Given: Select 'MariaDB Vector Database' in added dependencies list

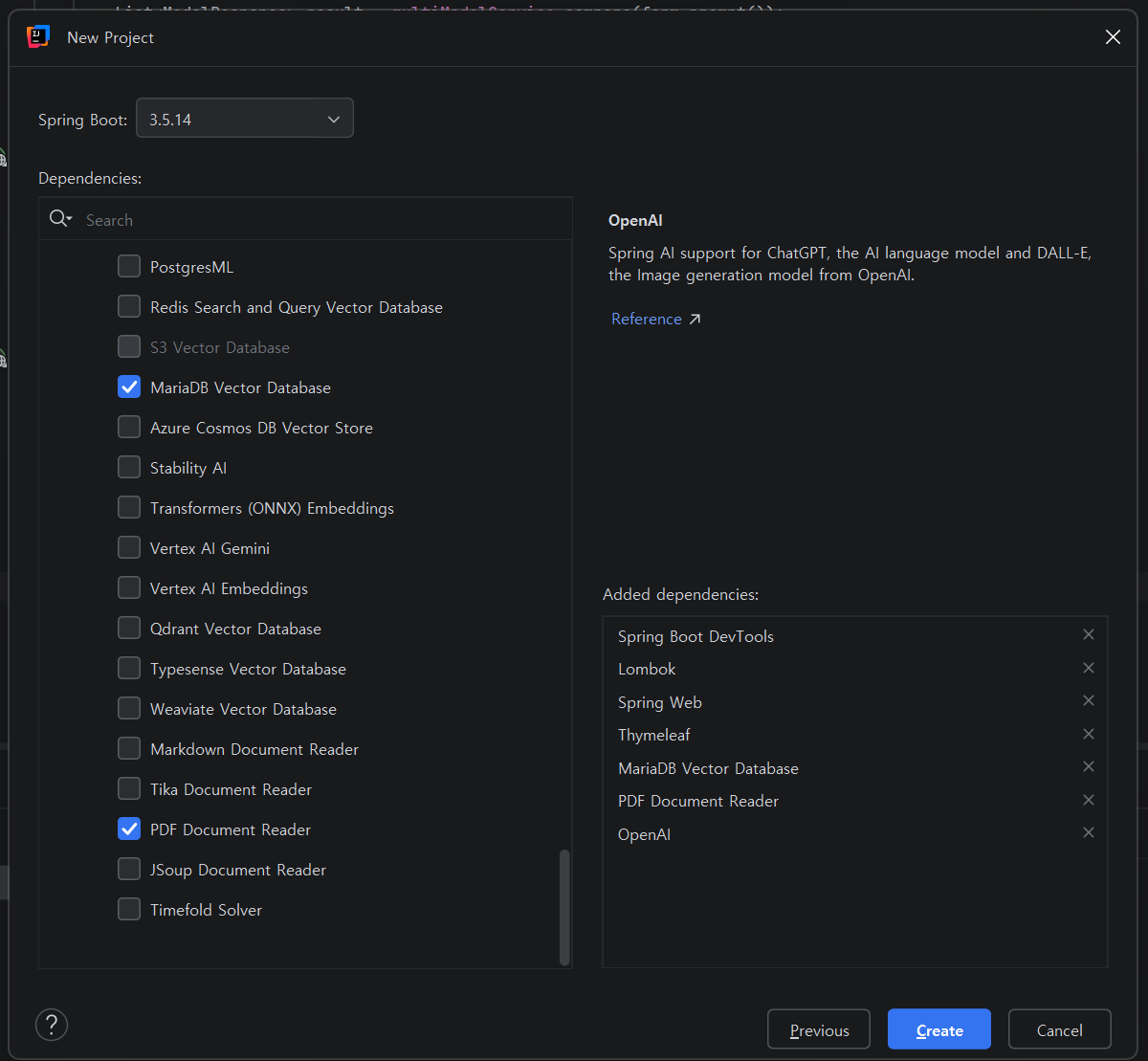Looking at the screenshot, I should [x=708, y=768].
